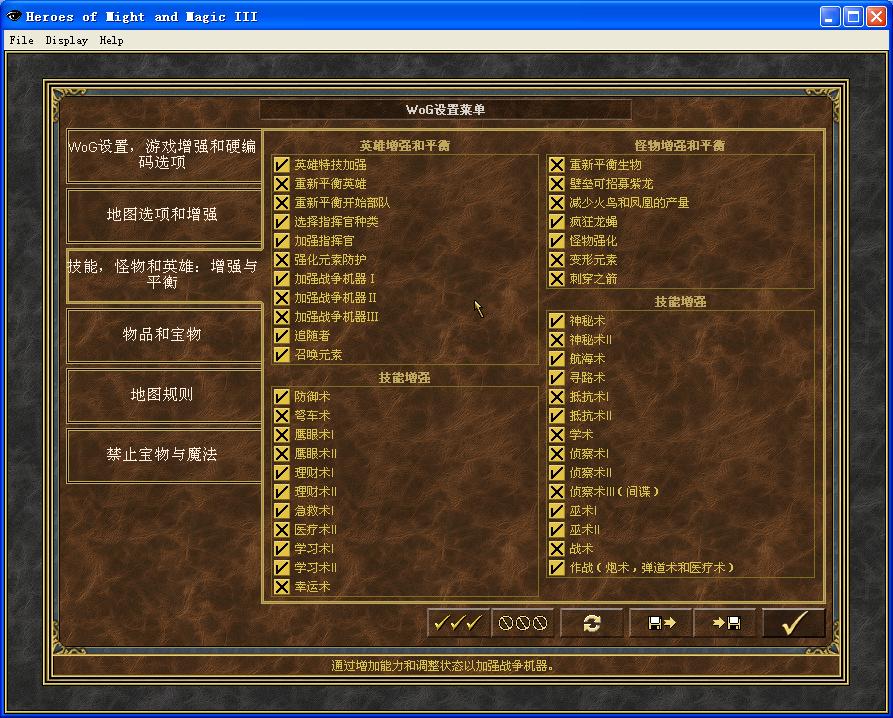Toggle the 巫术I checkbox
The image size is (893, 718).
click(556, 511)
